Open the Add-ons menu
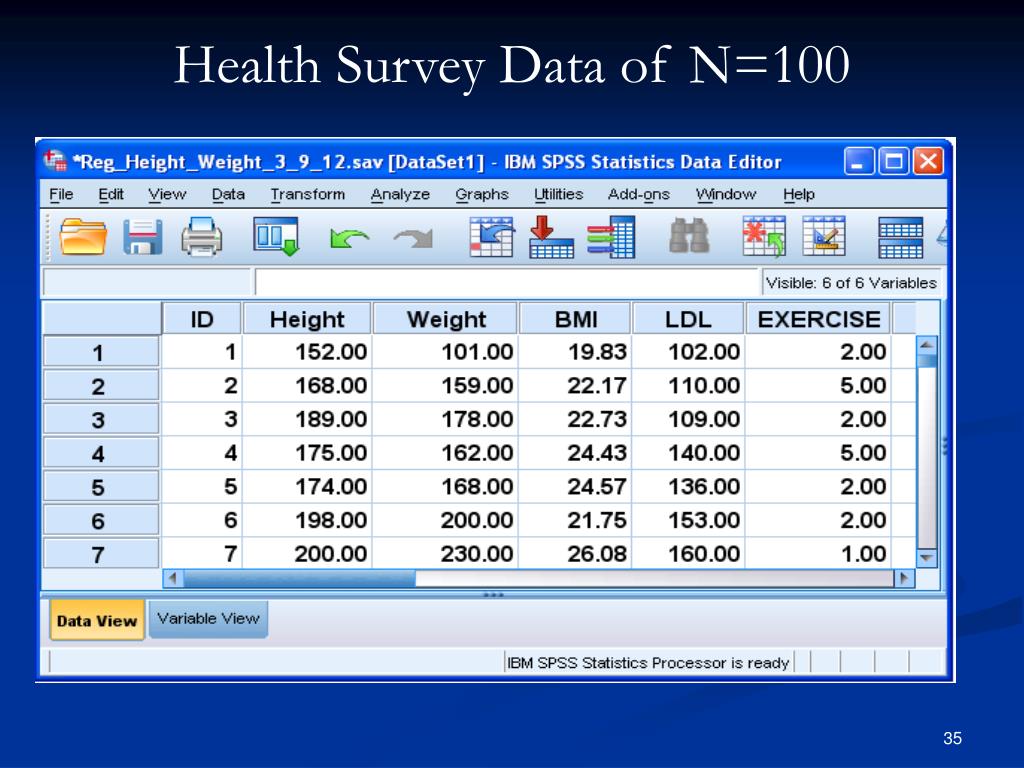Viewport: 1024px width, 768px height. point(639,195)
